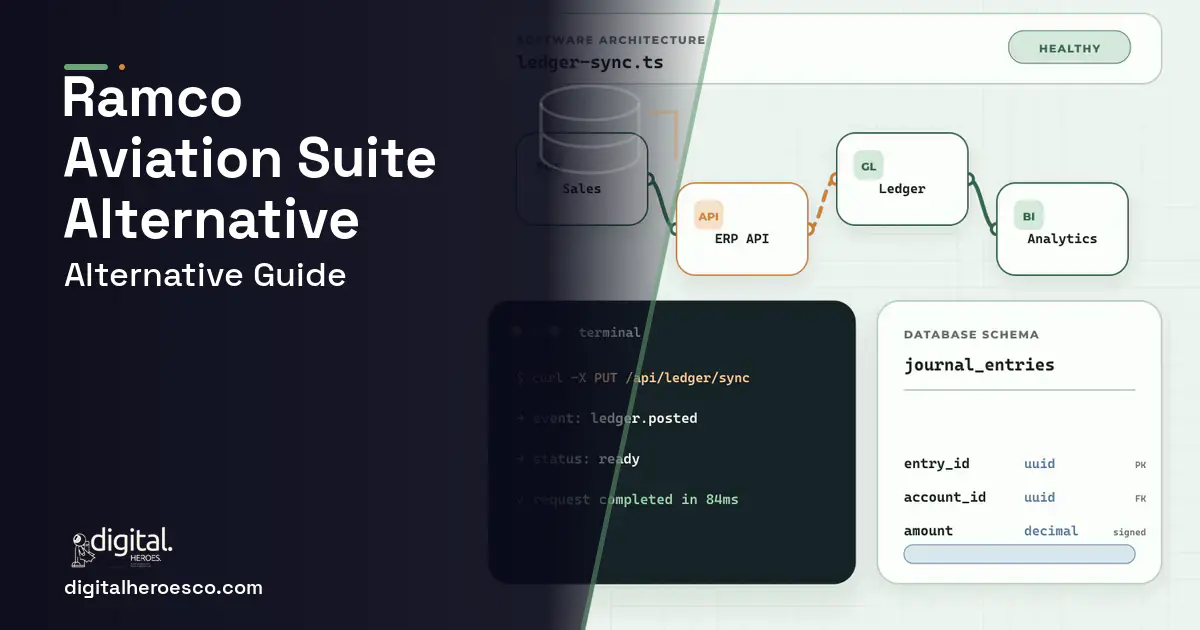Select the Ledger node label
1200x630 pixels.
[x=902, y=189]
